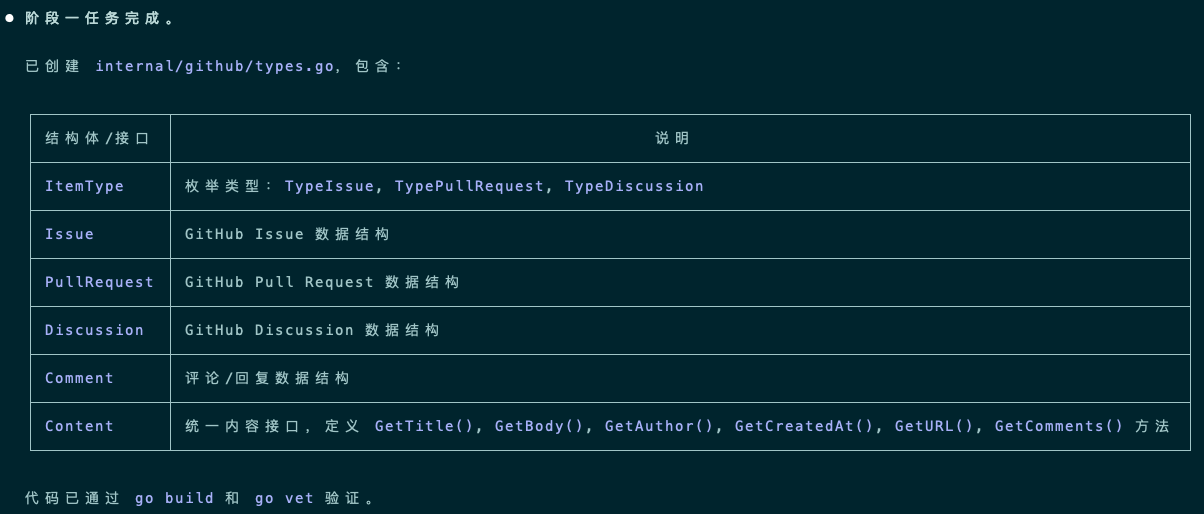This screenshot has width=1204, height=514.
Task: Select the ItemType table cell
Action: coord(84,186)
